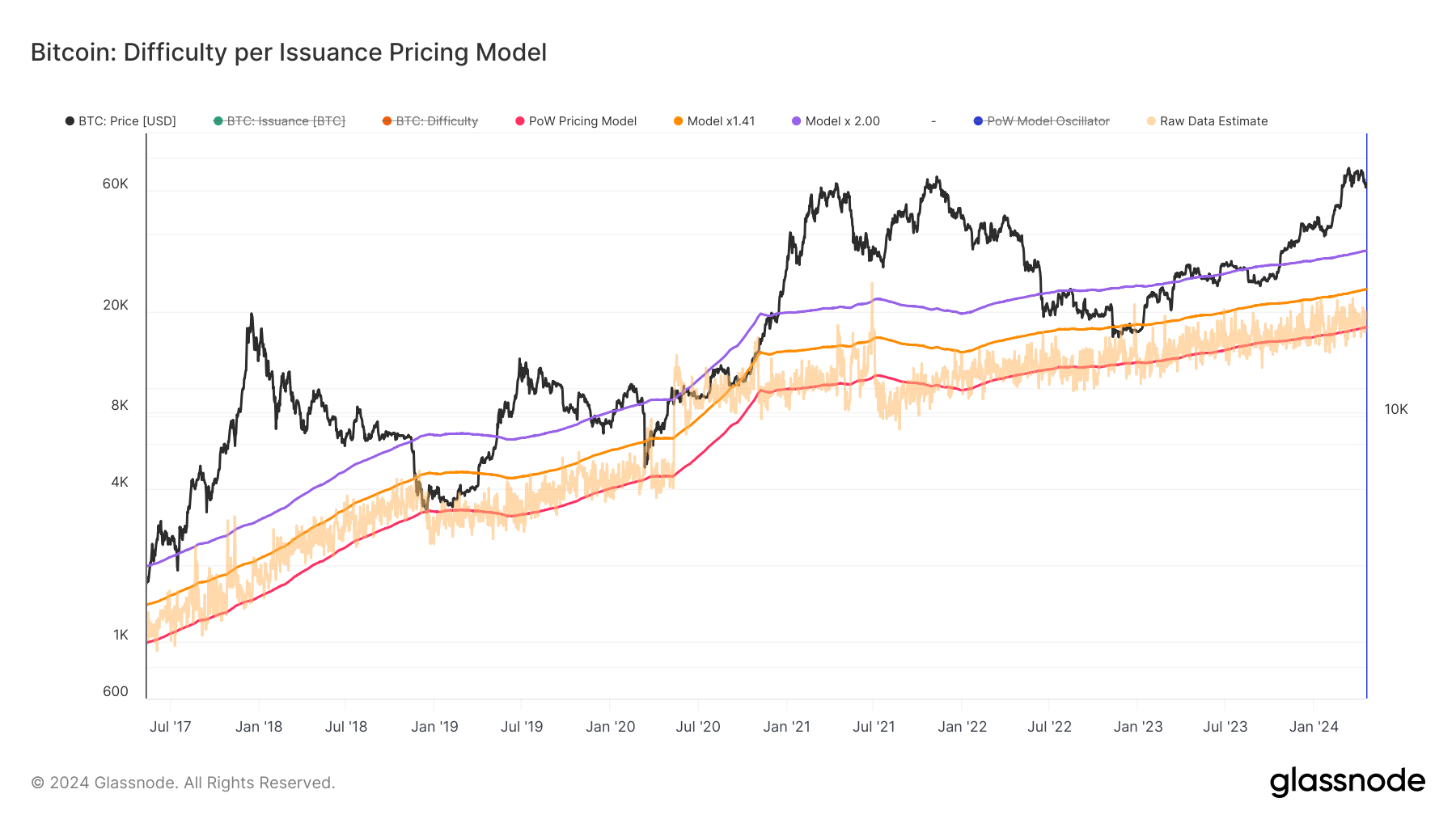1456x819 pixels.
Task: Click the chart title text
Action: coord(289,53)
